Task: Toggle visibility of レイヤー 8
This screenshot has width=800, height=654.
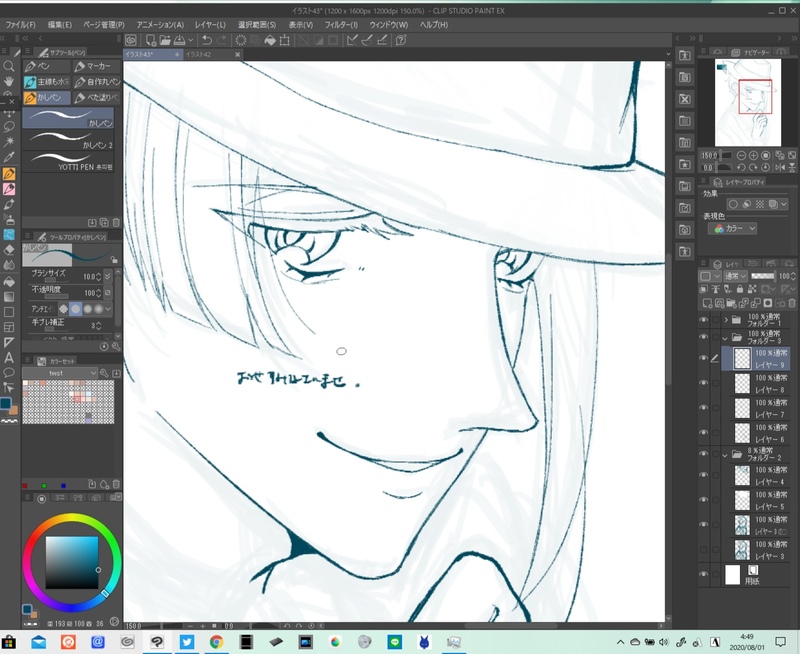Action: tap(704, 383)
